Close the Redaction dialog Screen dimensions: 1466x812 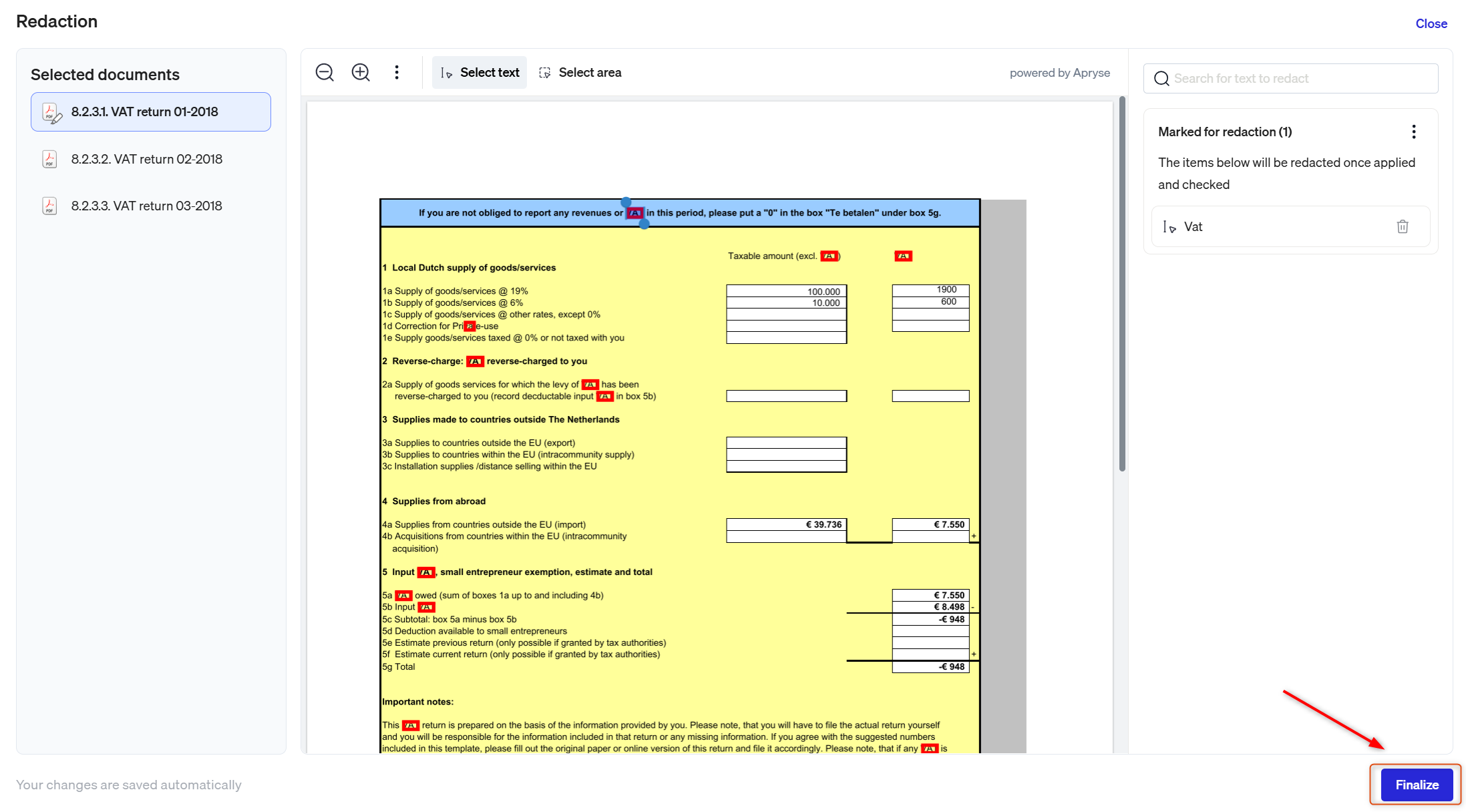click(x=1431, y=23)
